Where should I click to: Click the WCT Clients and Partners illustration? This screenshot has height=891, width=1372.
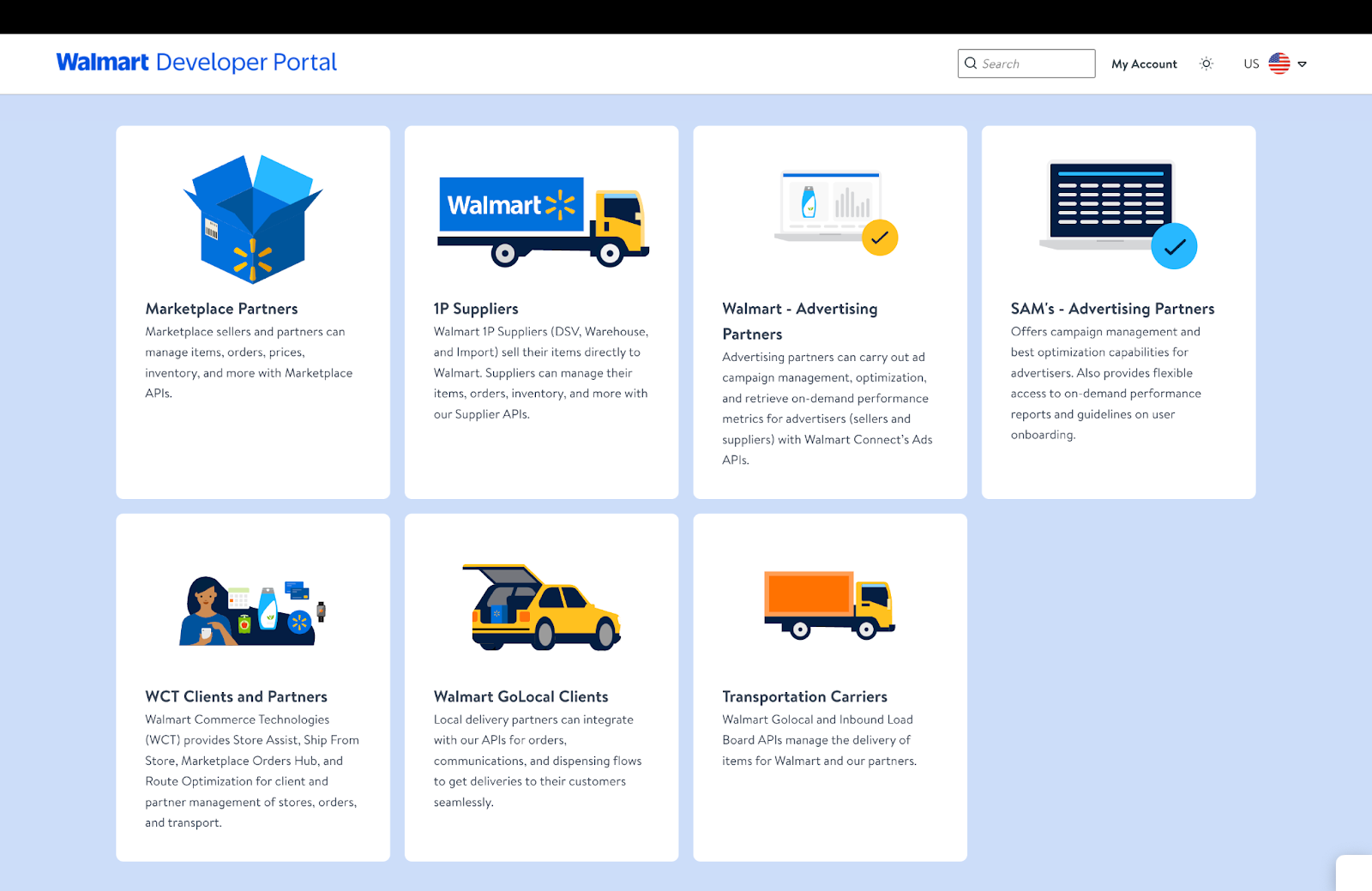click(x=253, y=611)
